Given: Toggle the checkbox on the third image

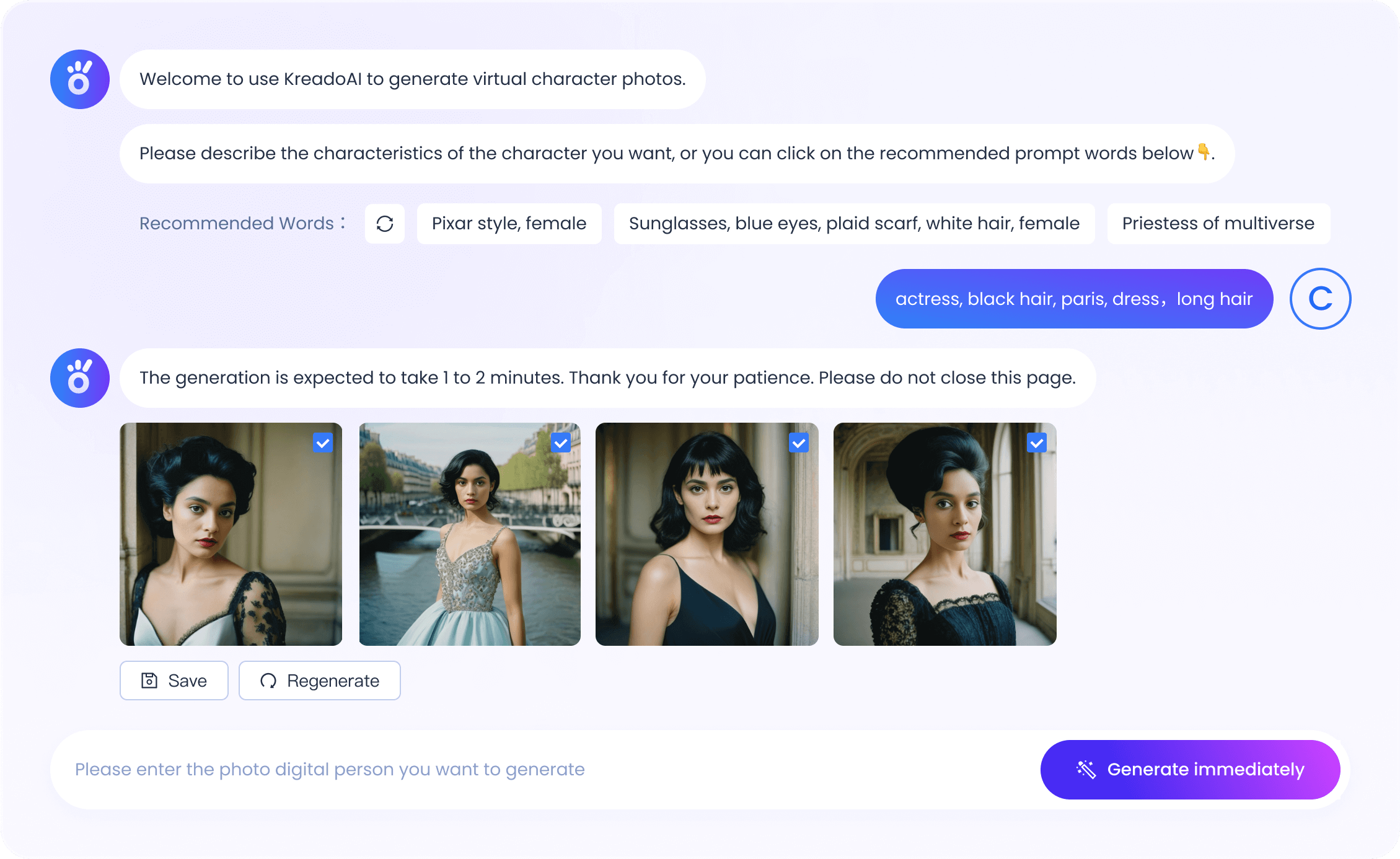Looking at the screenshot, I should coord(799,443).
